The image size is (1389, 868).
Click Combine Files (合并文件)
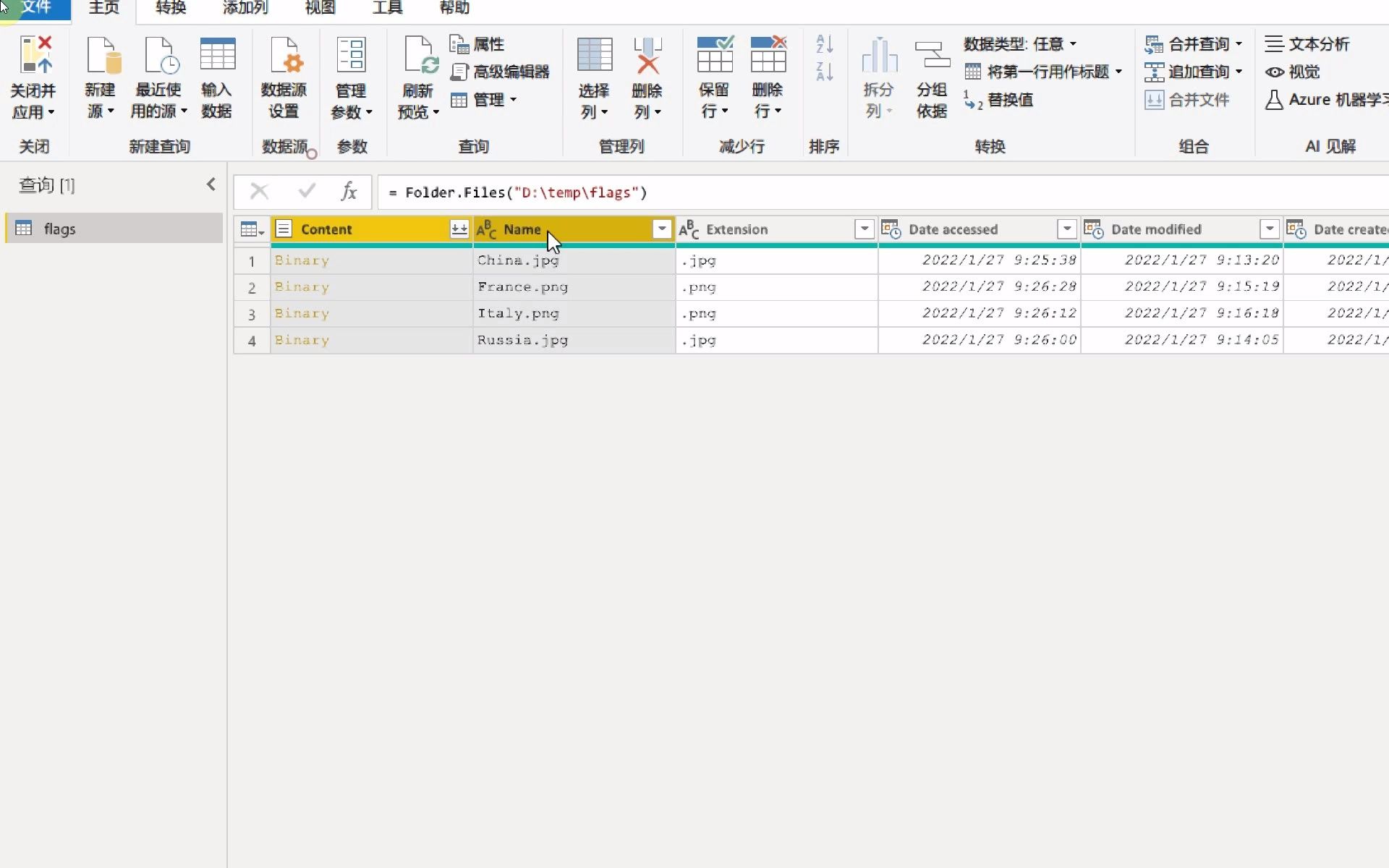tap(1186, 100)
